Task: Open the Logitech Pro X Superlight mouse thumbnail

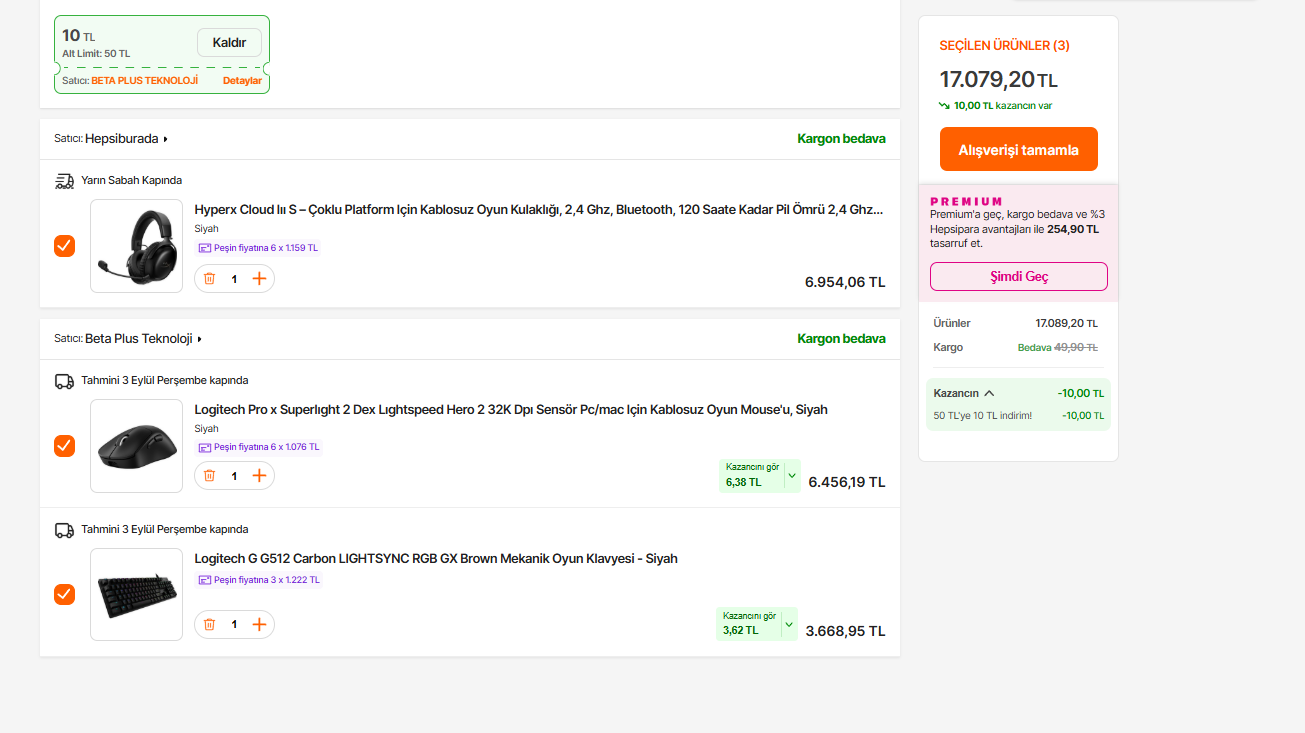Action: pos(137,446)
